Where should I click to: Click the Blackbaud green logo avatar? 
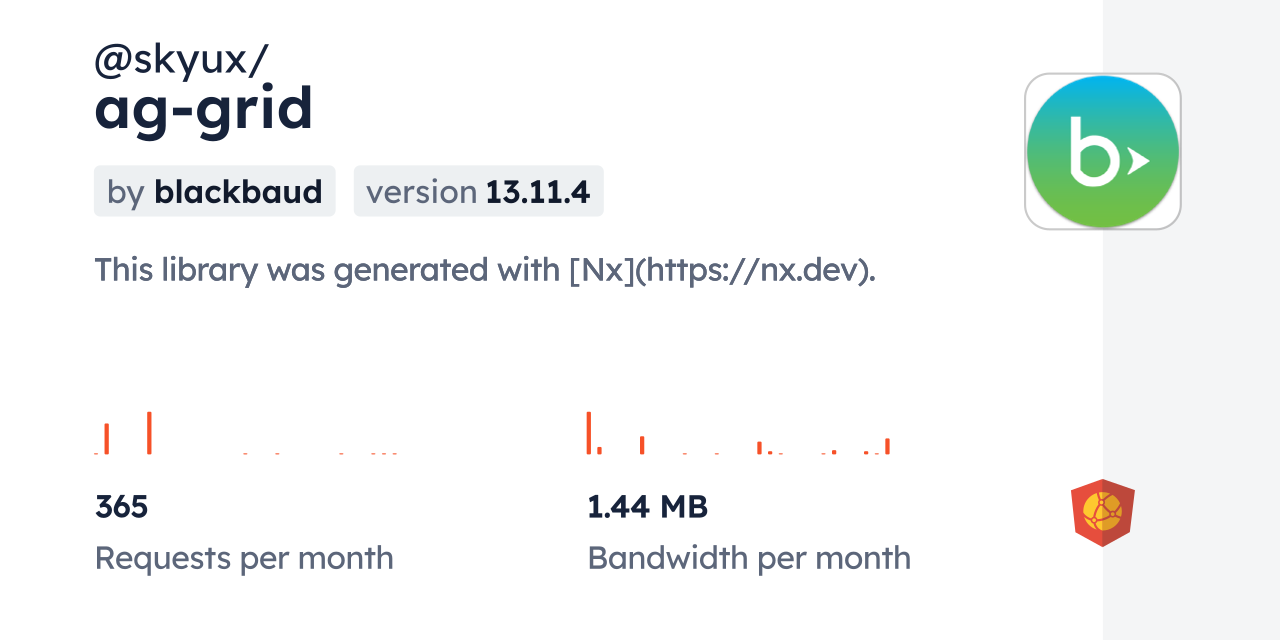coord(1103,151)
